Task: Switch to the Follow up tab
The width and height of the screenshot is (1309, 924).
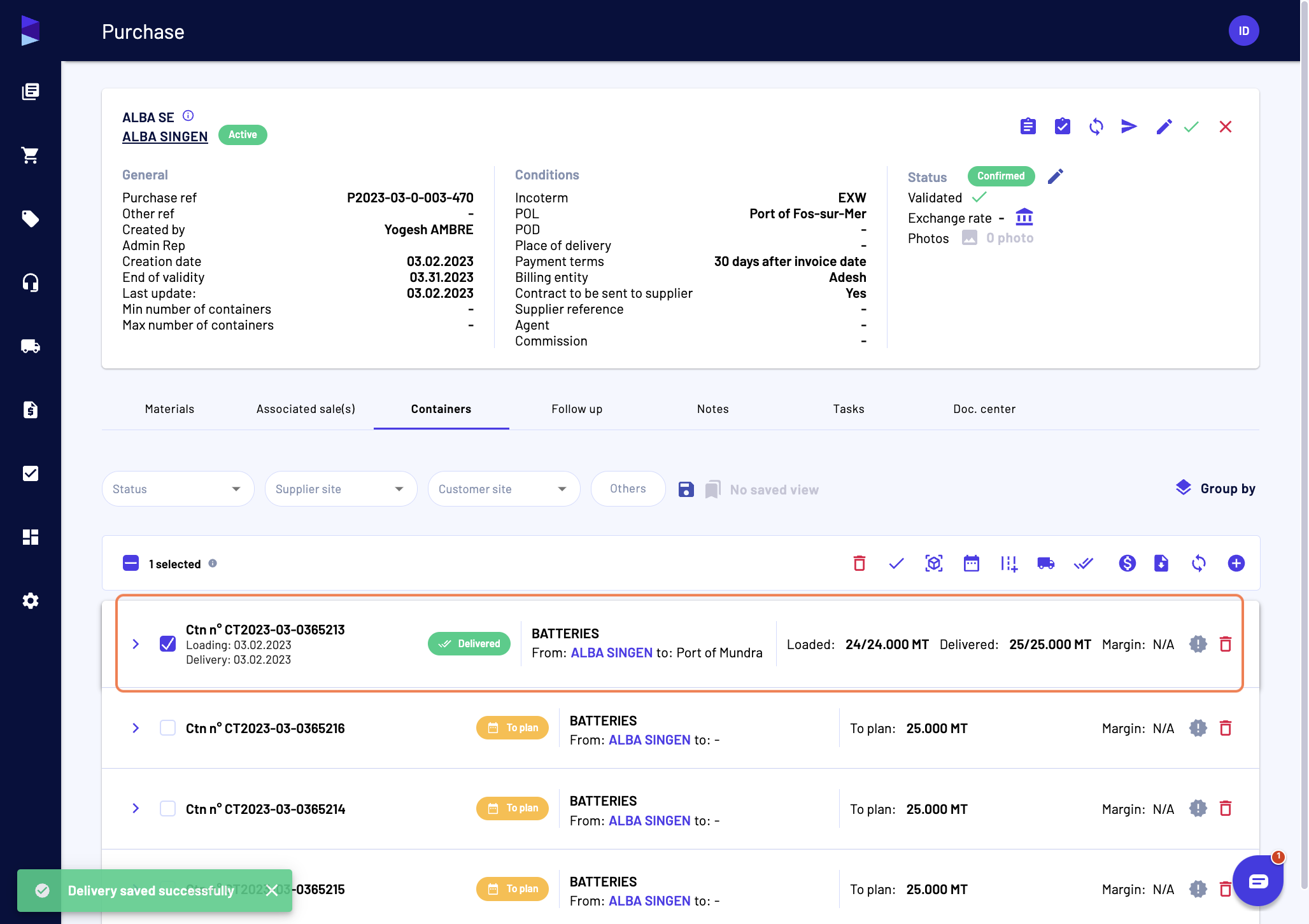Action: (x=577, y=409)
